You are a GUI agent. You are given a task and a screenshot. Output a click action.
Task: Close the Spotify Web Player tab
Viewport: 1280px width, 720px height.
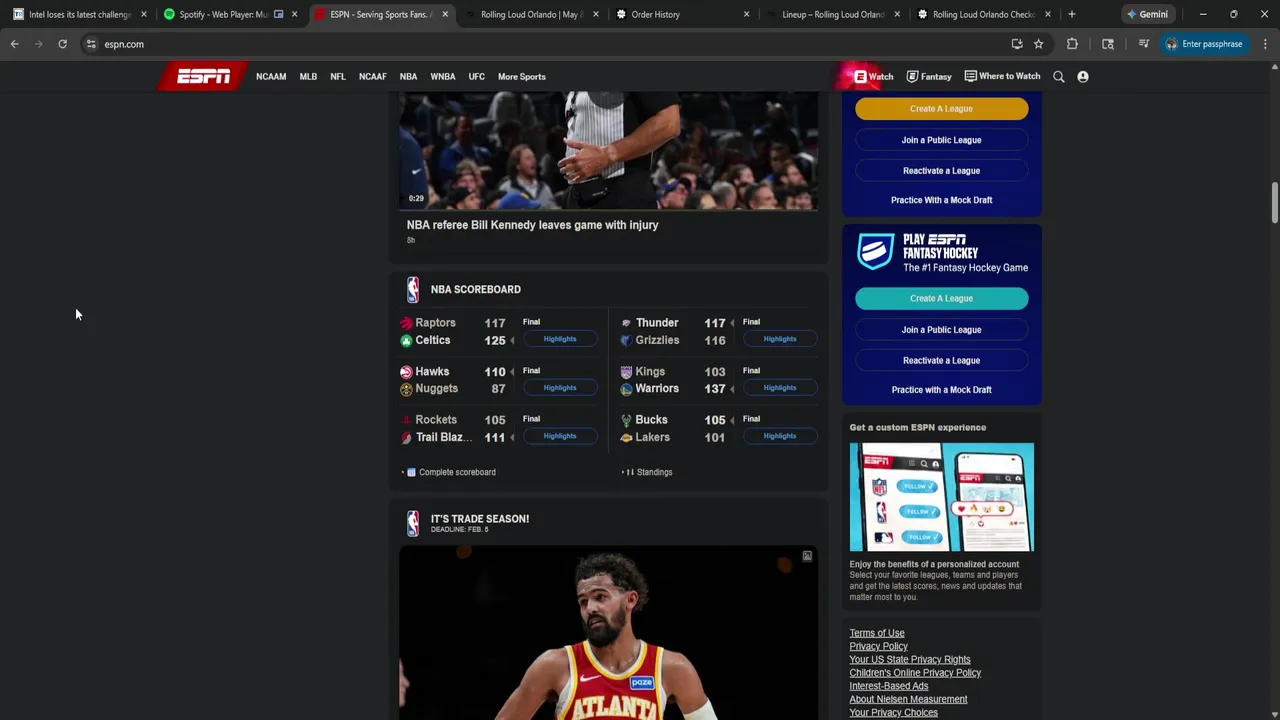pos(294,14)
